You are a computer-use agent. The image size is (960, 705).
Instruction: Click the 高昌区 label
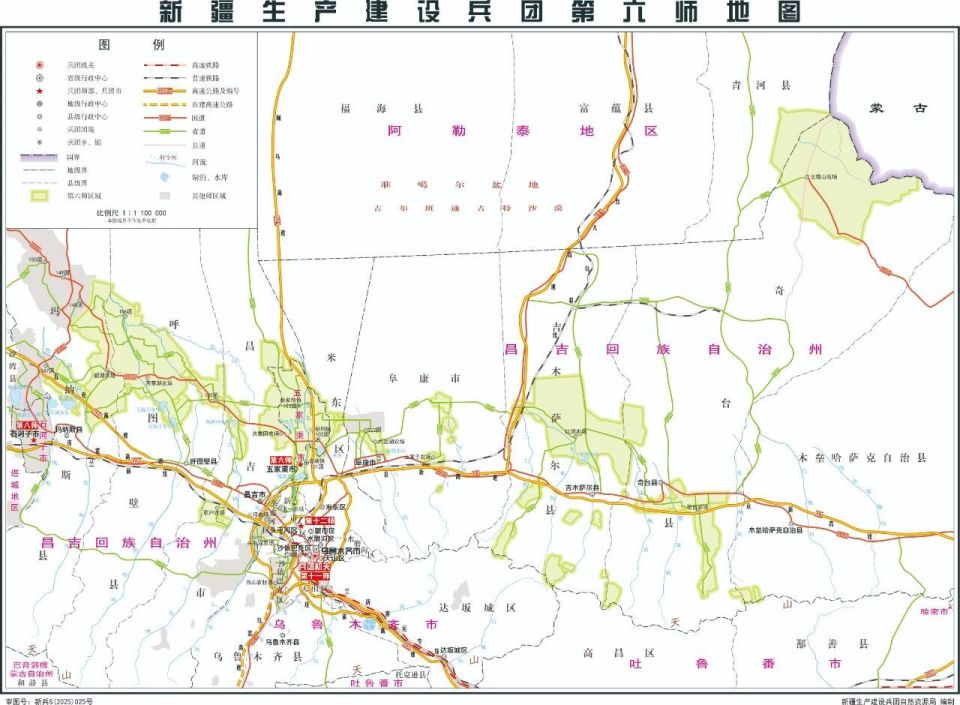[618, 654]
